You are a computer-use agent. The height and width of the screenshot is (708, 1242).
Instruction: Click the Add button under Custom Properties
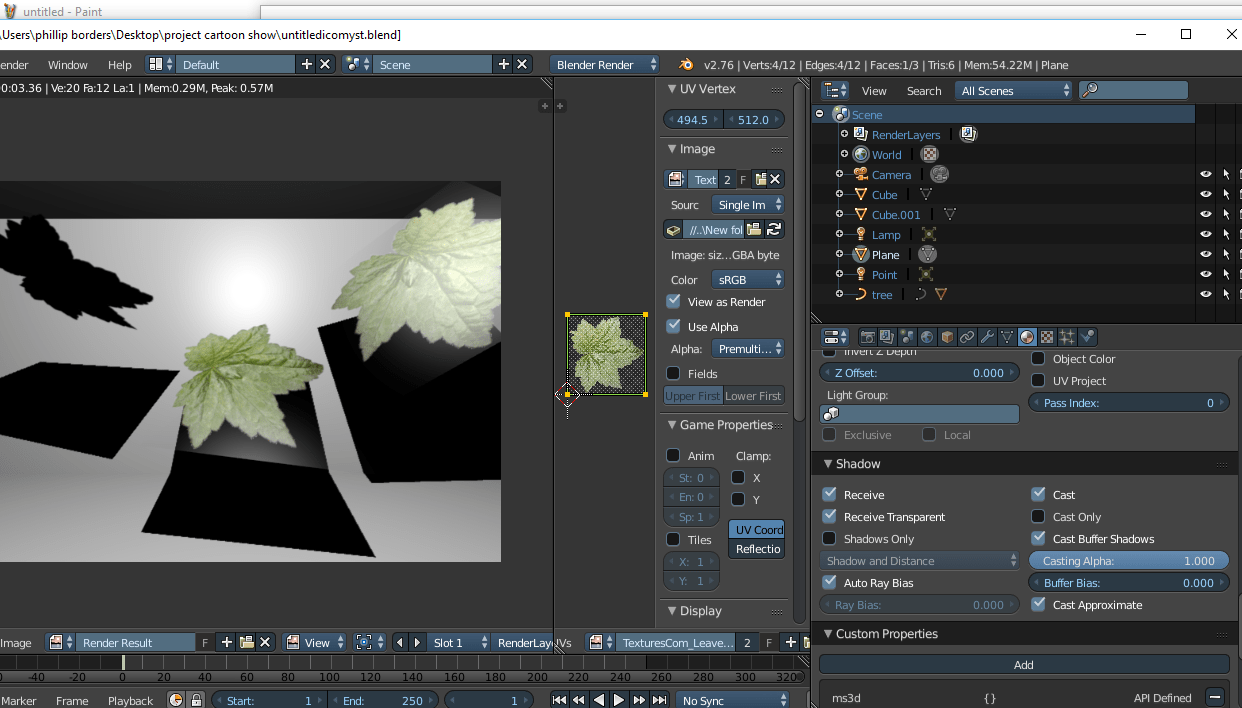coord(1023,664)
